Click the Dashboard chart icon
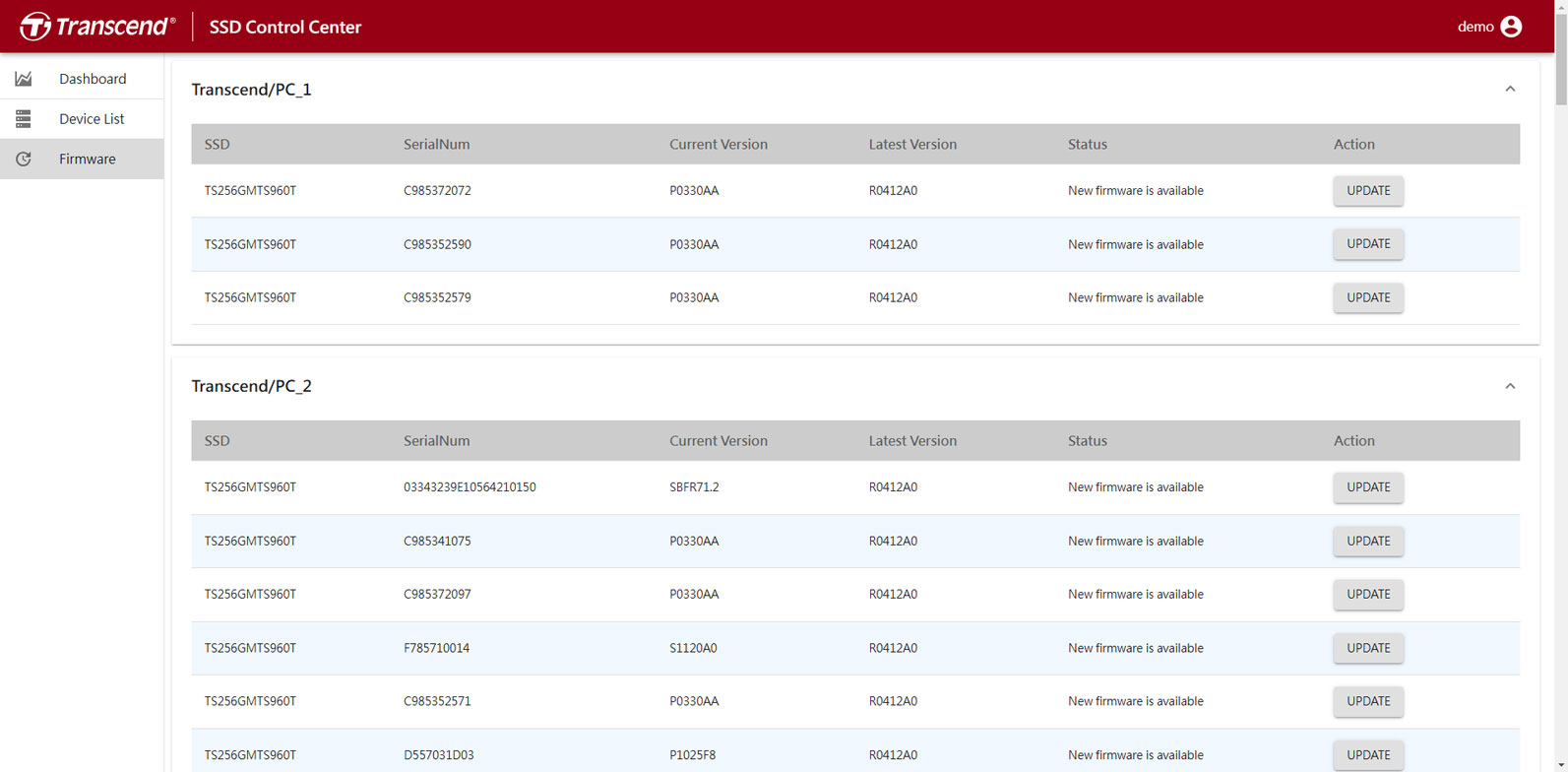 point(24,79)
